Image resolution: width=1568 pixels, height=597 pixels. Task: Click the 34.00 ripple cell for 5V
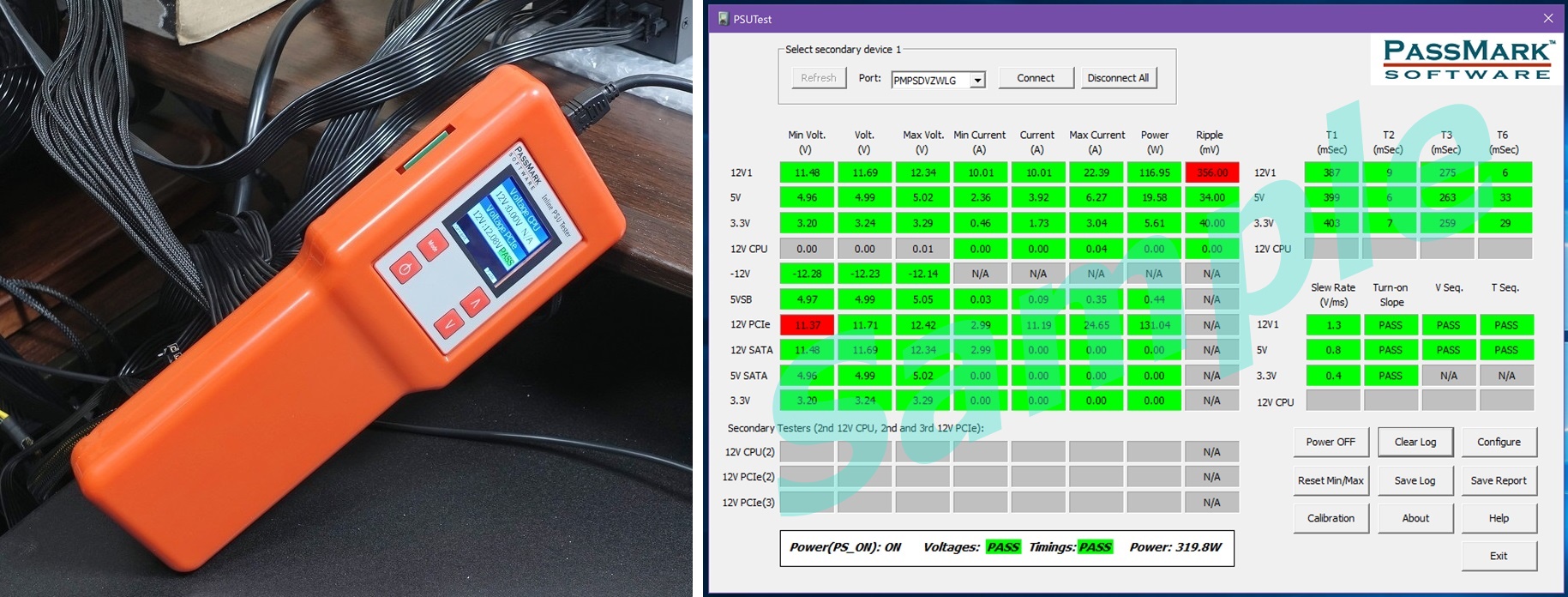click(1211, 197)
